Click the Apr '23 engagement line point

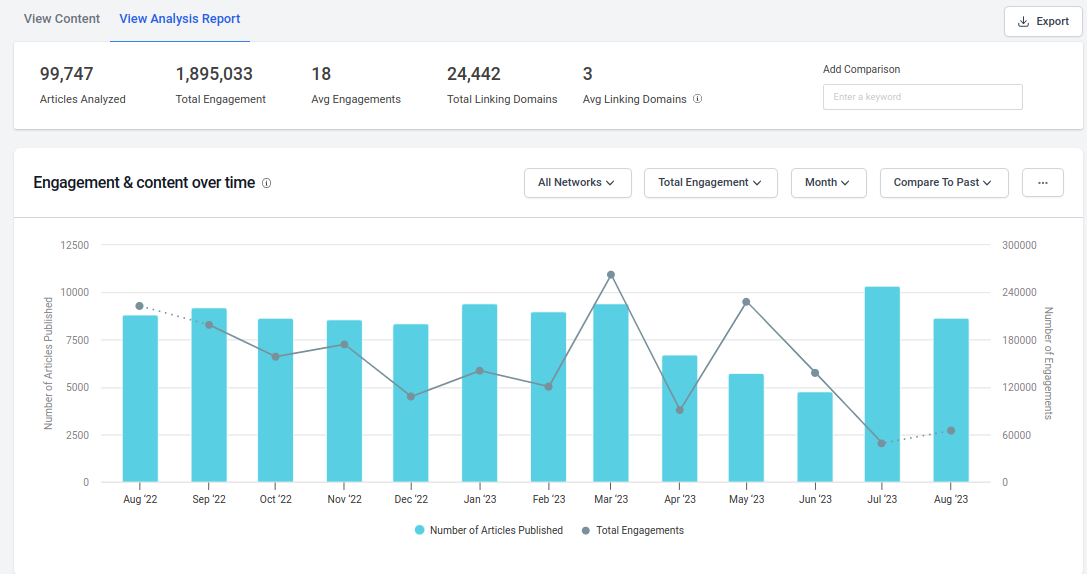679,410
